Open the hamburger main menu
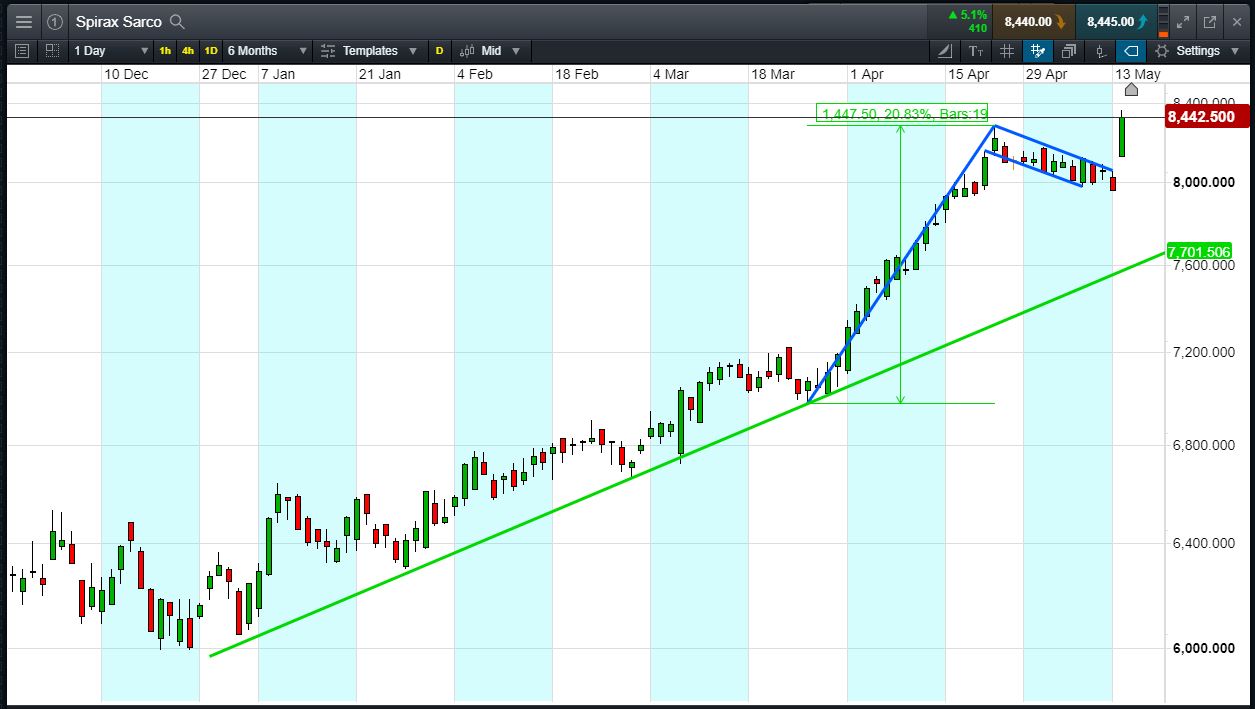1255x709 pixels. click(x=23, y=21)
